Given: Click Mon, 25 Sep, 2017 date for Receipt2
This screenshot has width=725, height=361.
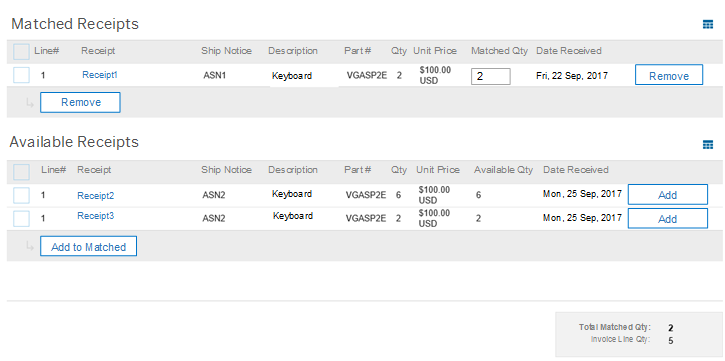Looking at the screenshot, I should pyautogui.click(x=582, y=194).
